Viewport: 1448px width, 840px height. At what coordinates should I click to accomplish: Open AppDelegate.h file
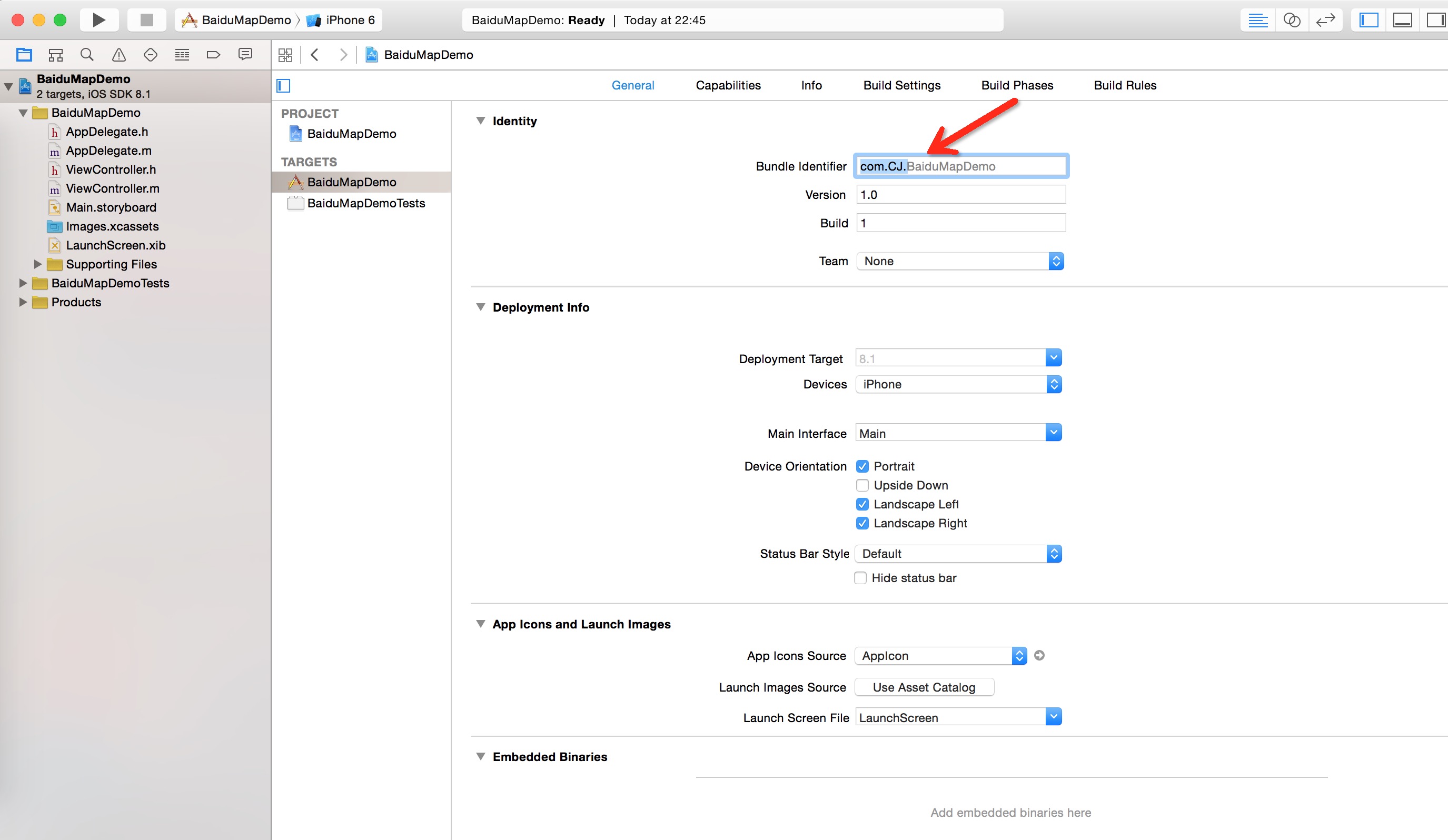(107, 132)
